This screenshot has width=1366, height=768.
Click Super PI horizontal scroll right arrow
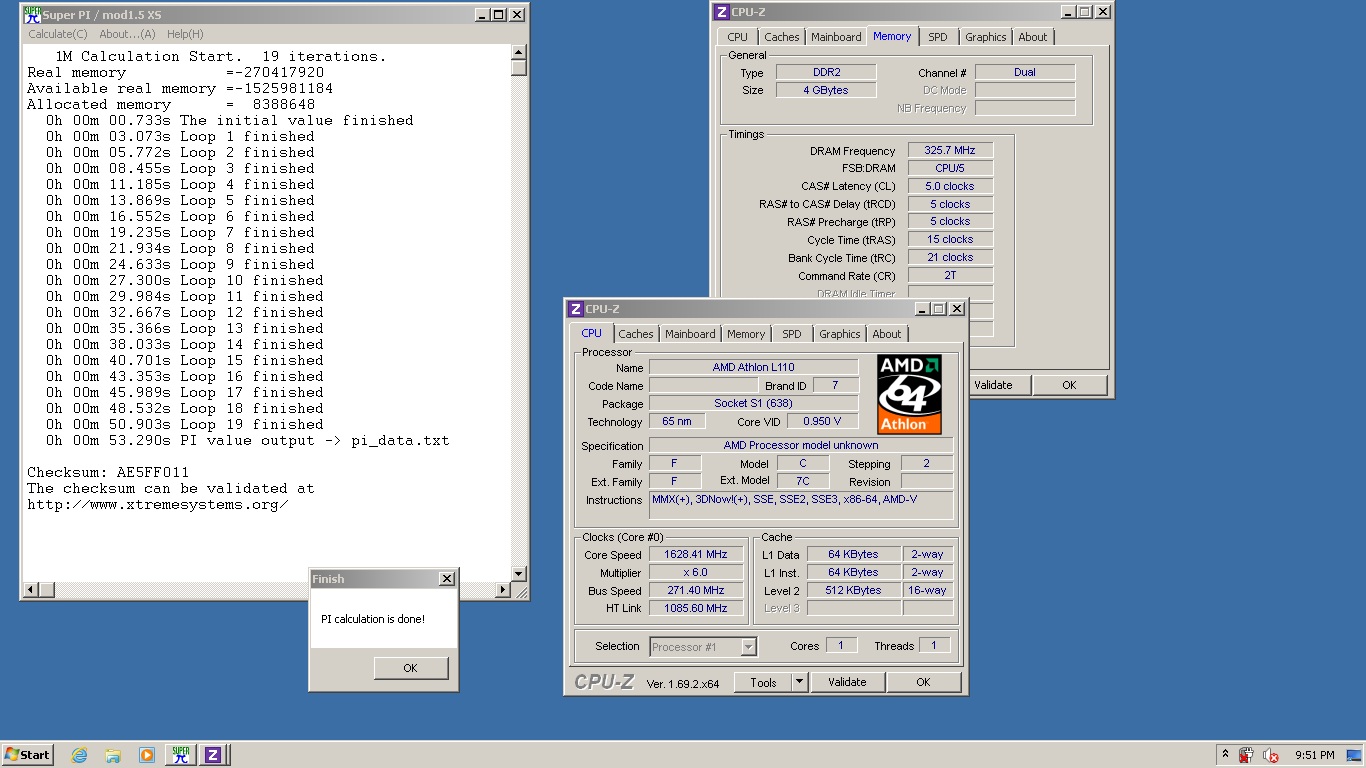[503, 590]
